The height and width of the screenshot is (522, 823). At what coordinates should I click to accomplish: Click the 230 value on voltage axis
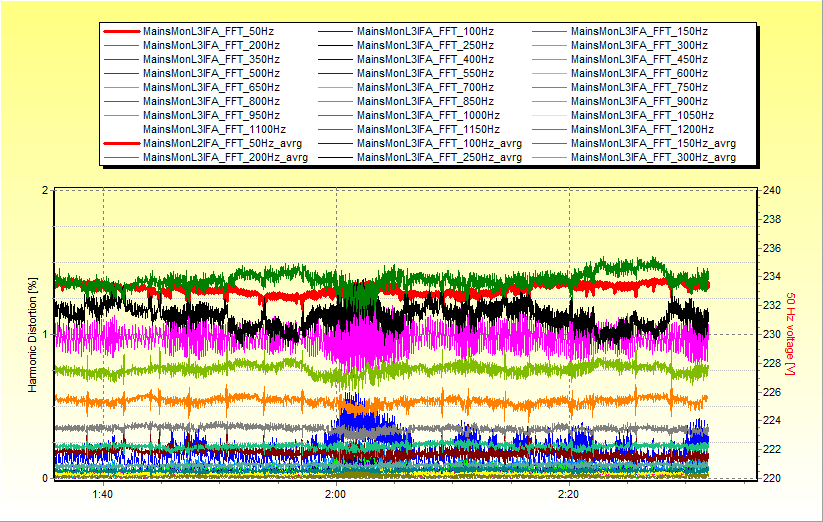point(772,334)
